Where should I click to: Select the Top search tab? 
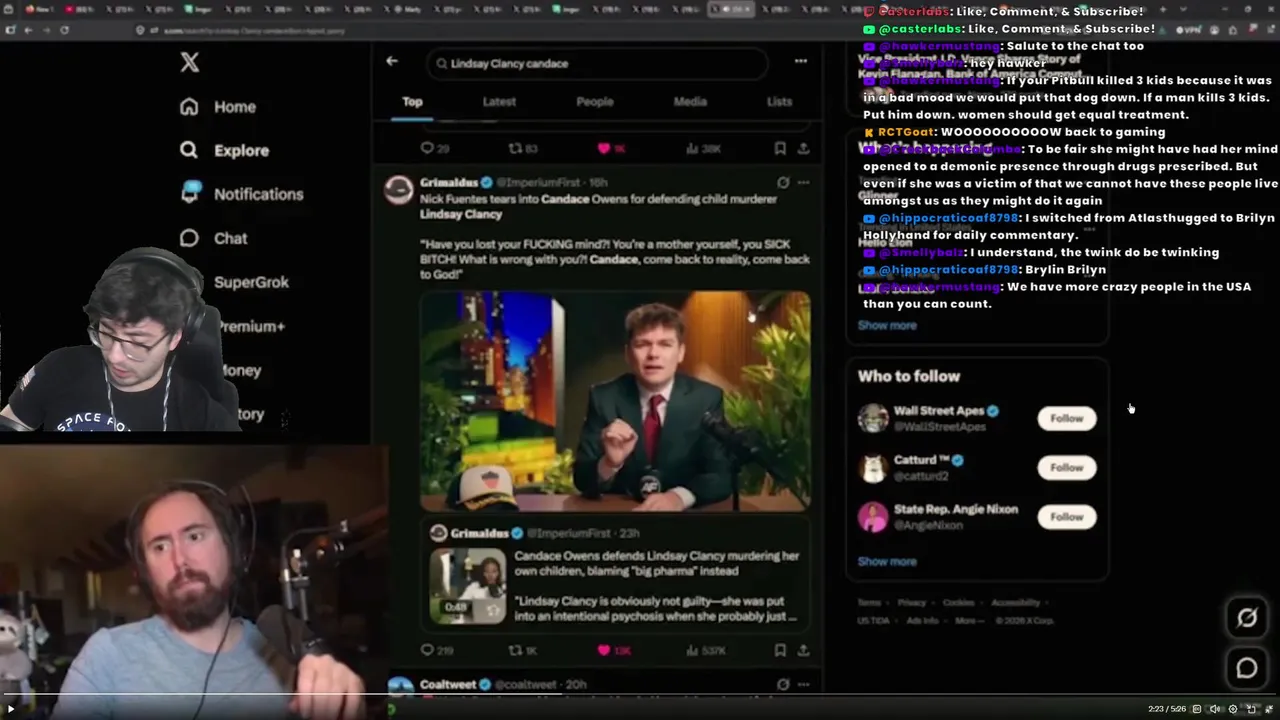click(412, 101)
